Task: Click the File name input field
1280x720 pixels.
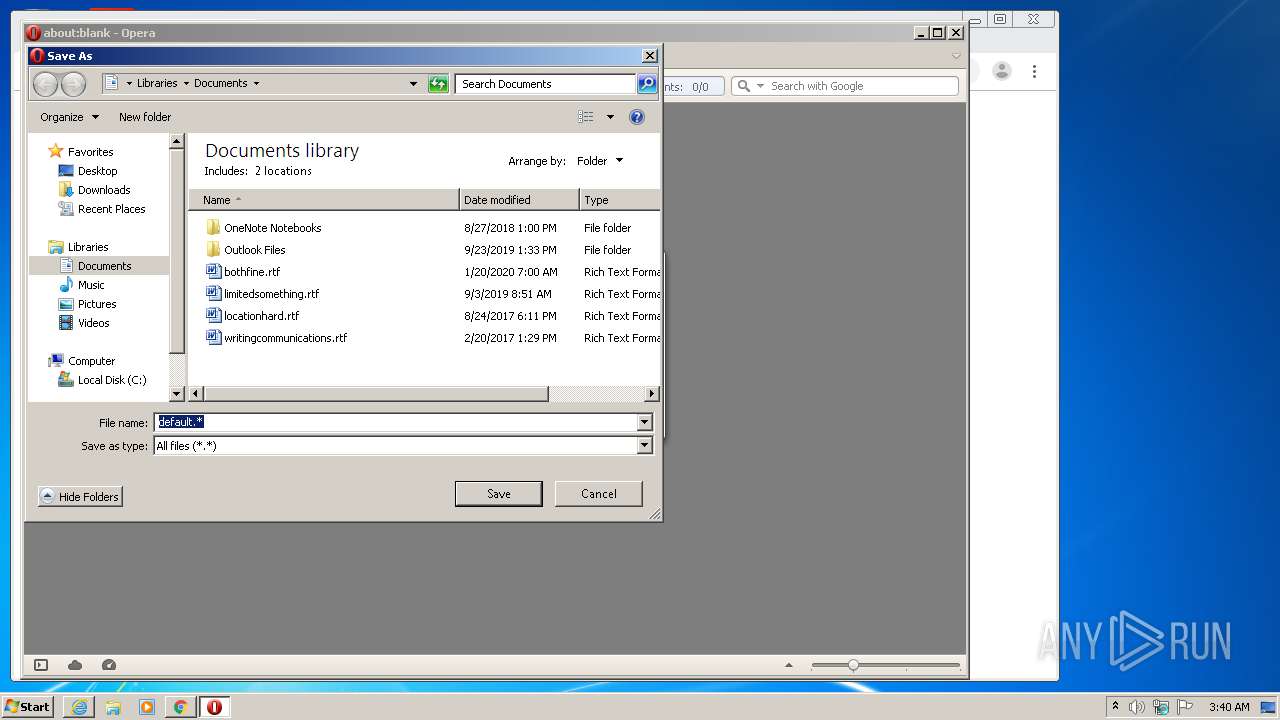Action: pos(396,422)
